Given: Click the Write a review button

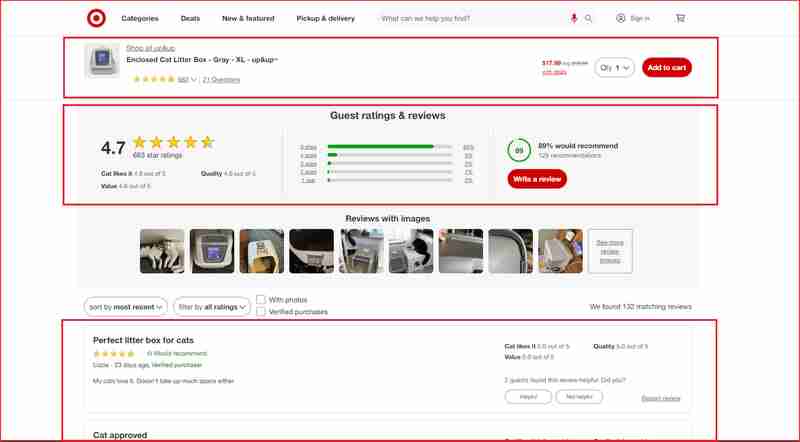Looking at the screenshot, I should click(537, 179).
